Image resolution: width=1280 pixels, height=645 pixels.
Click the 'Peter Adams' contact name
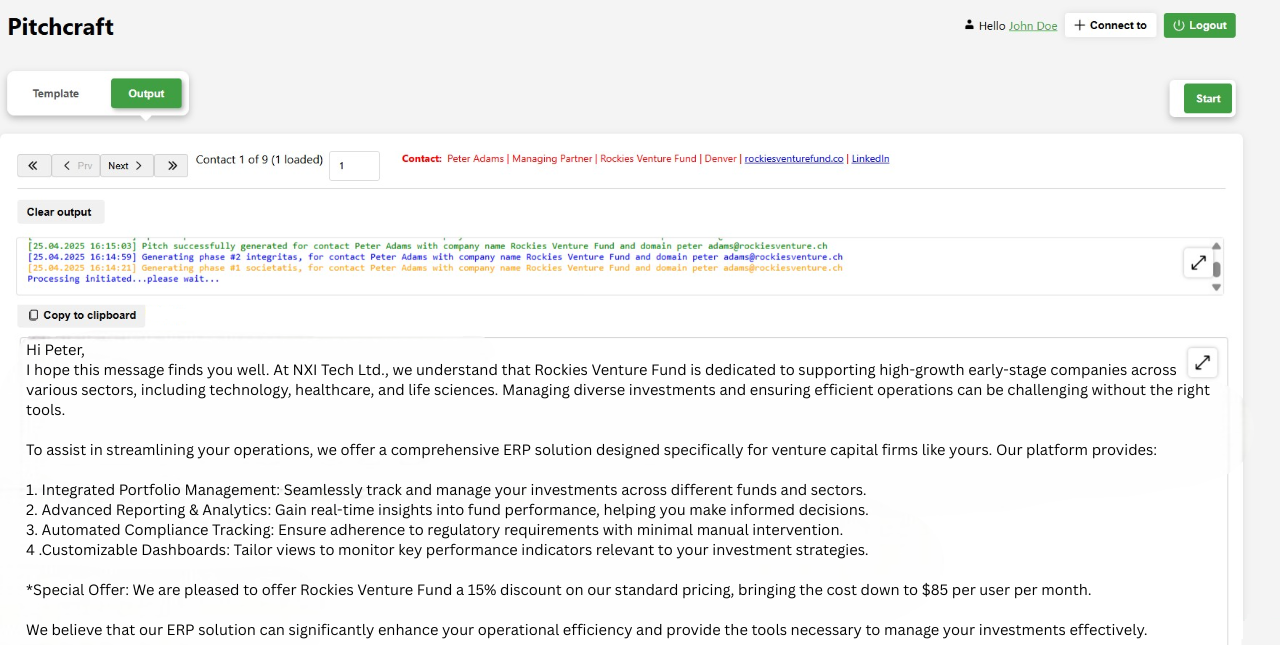click(475, 159)
